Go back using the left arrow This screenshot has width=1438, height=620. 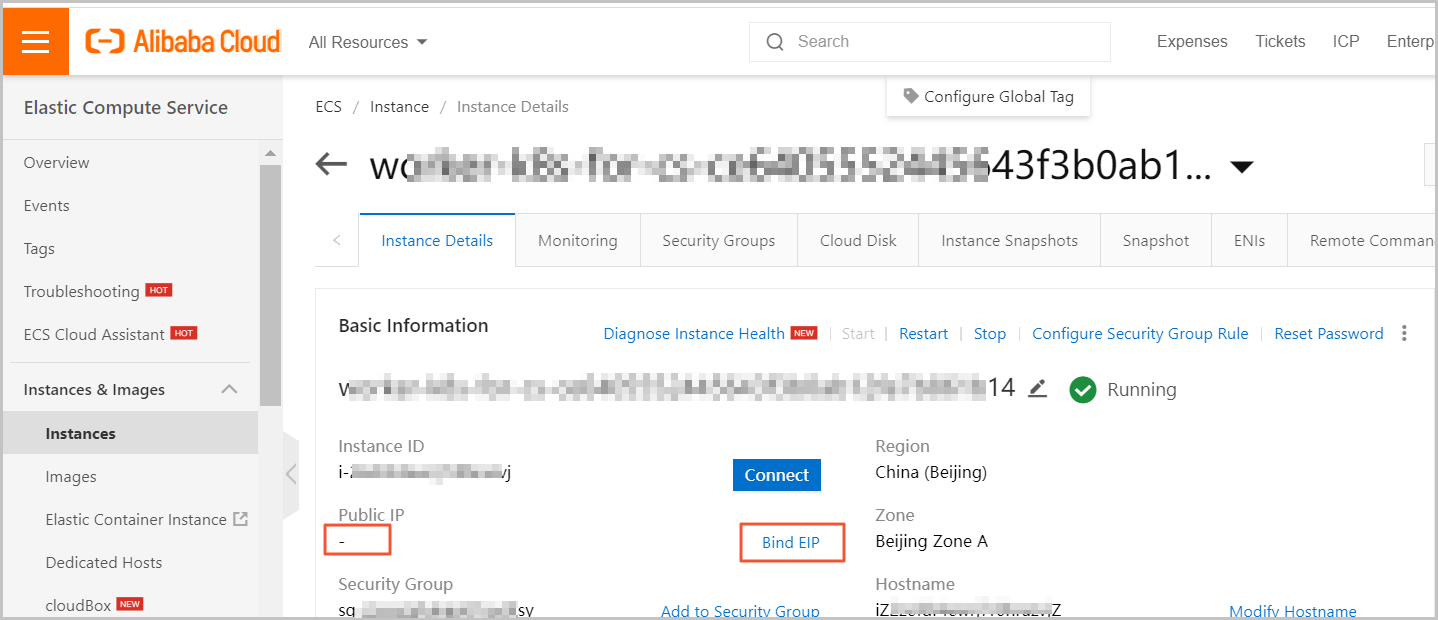tap(331, 164)
